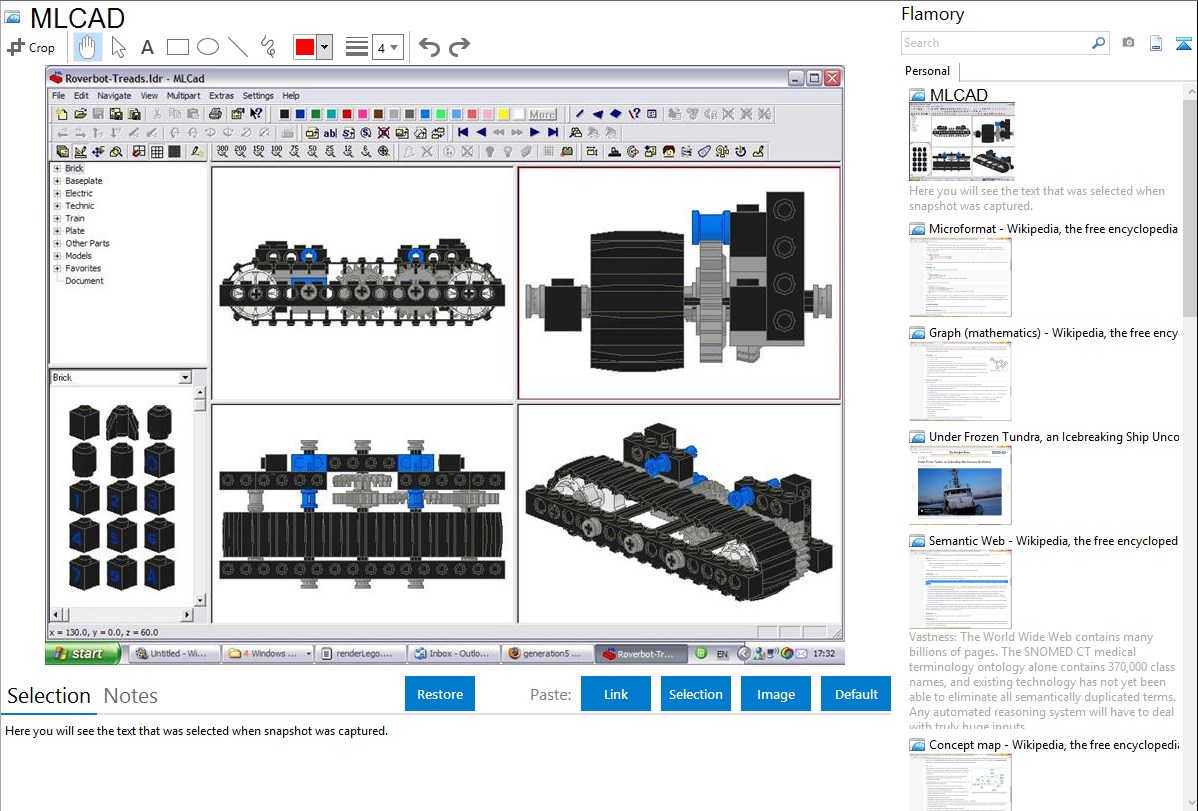This screenshot has height=811, width=1198.
Task: Click the blue collapse-to-top arrow icon
Action: [x=1183, y=43]
